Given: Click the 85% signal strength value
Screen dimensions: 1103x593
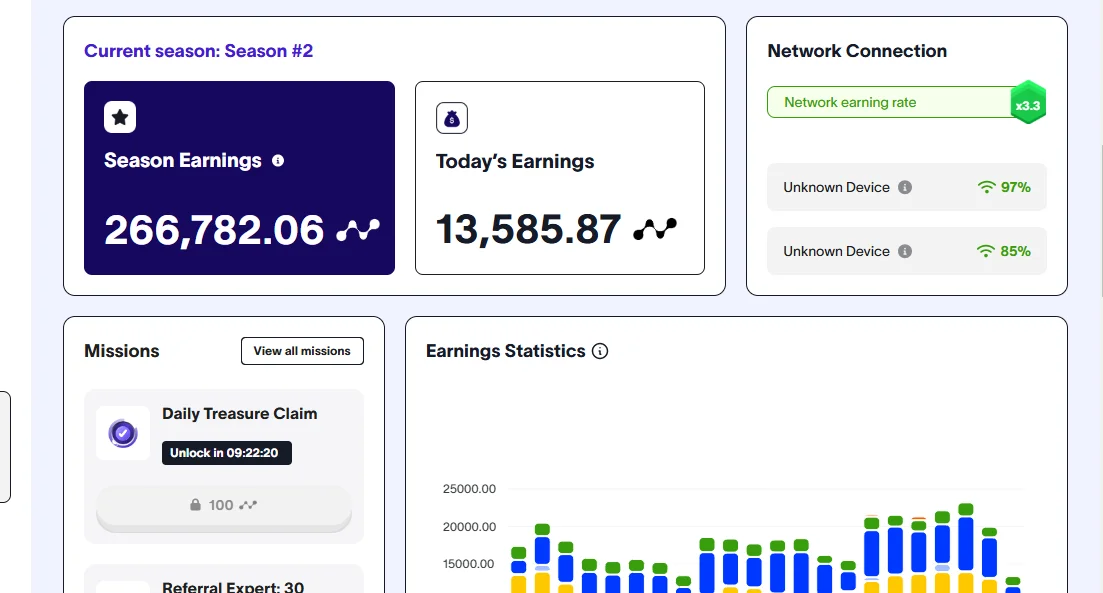Looking at the screenshot, I should click(x=1016, y=251).
